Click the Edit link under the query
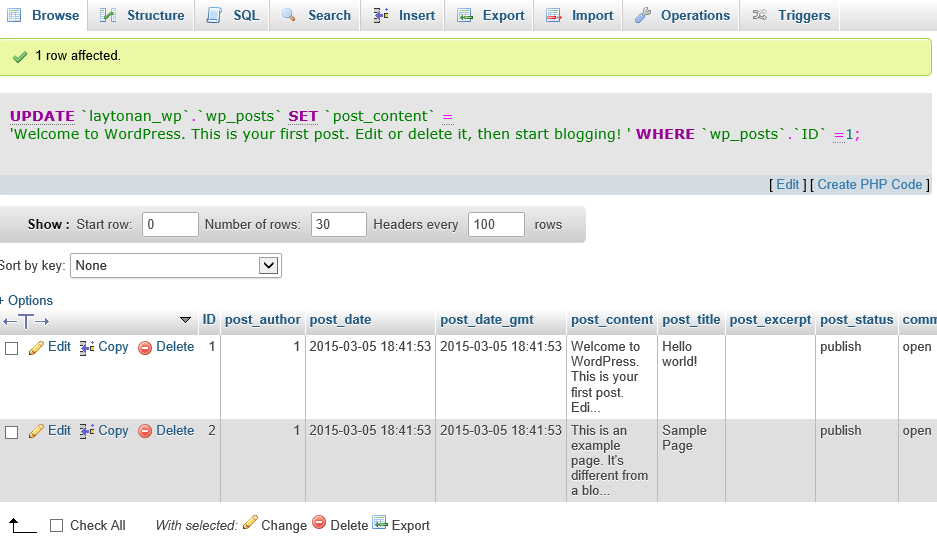937x541 pixels. tap(788, 185)
